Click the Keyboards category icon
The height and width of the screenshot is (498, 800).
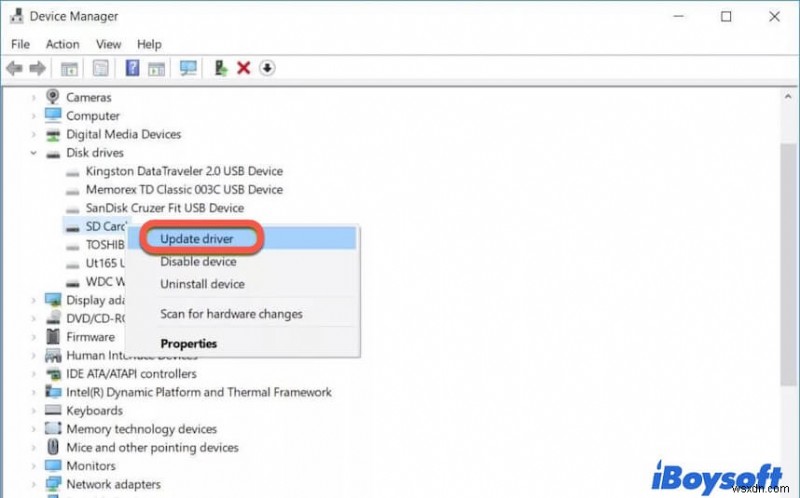tap(53, 410)
